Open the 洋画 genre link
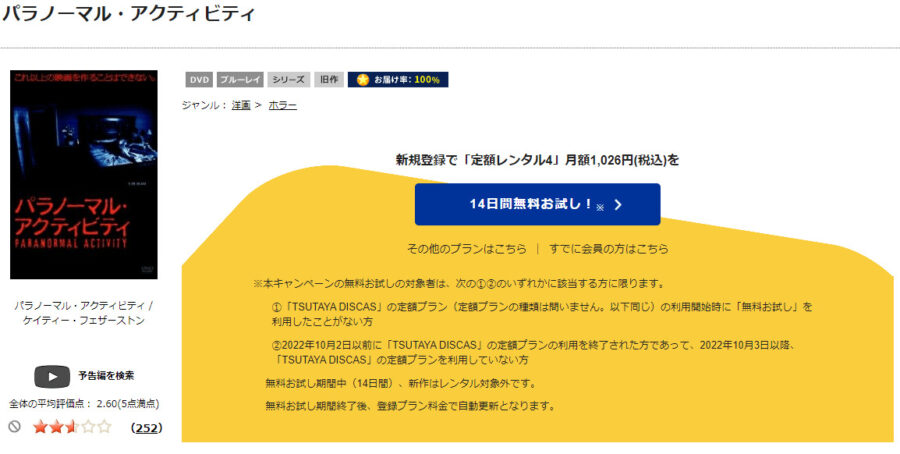The height and width of the screenshot is (454, 900). click(x=241, y=106)
